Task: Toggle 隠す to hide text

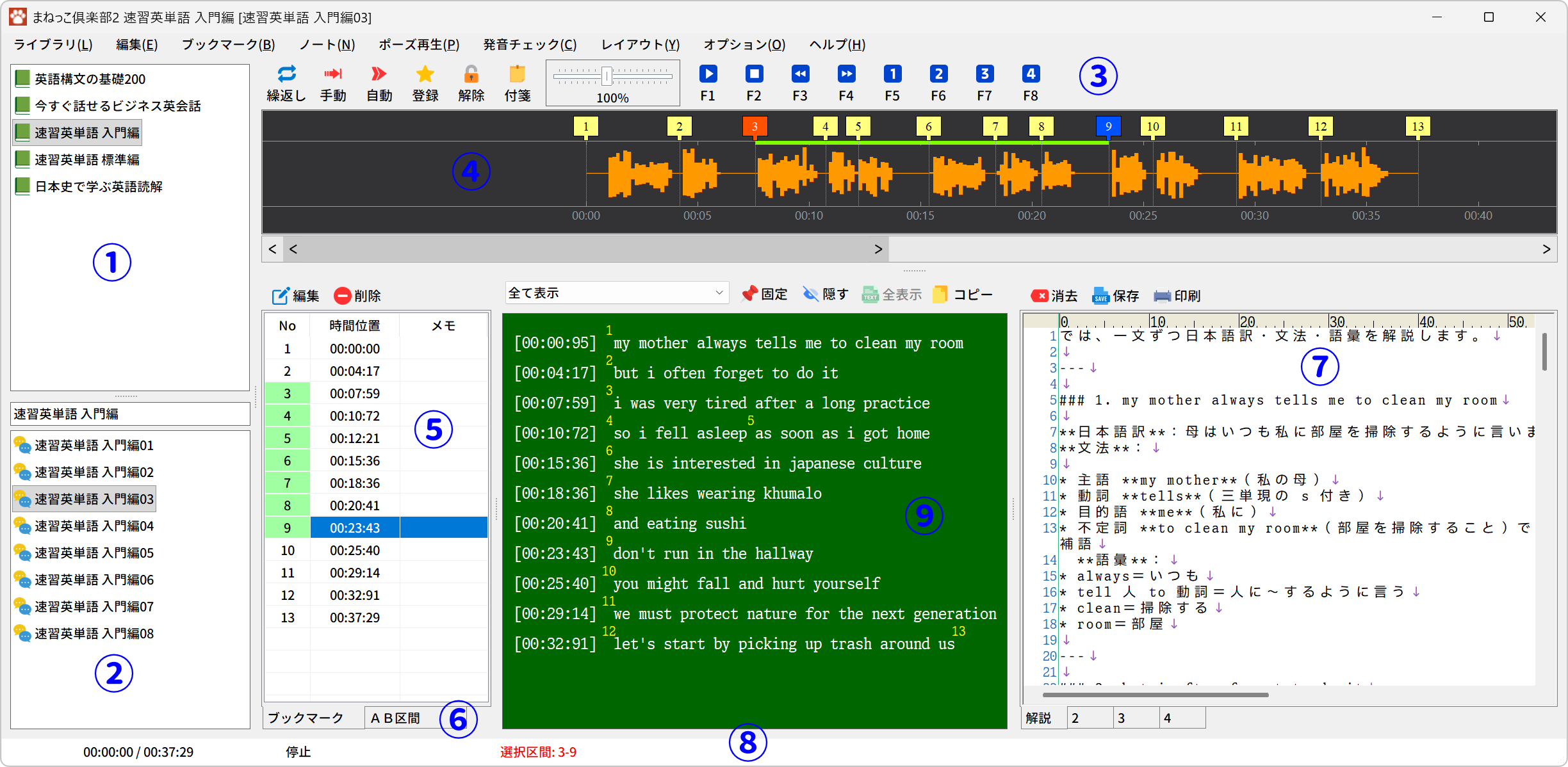Action: point(826,294)
